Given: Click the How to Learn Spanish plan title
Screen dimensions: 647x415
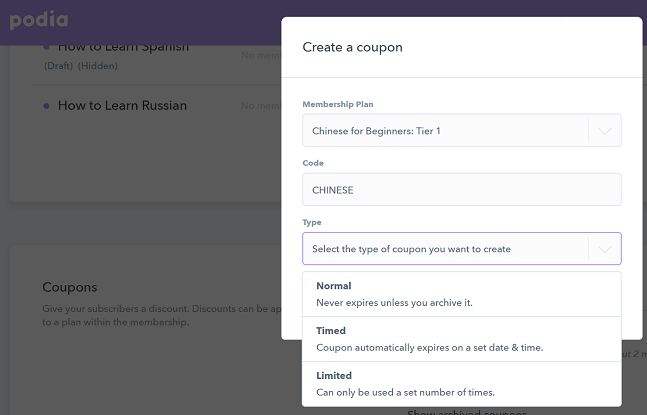Looking at the screenshot, I should pos(123,48).
